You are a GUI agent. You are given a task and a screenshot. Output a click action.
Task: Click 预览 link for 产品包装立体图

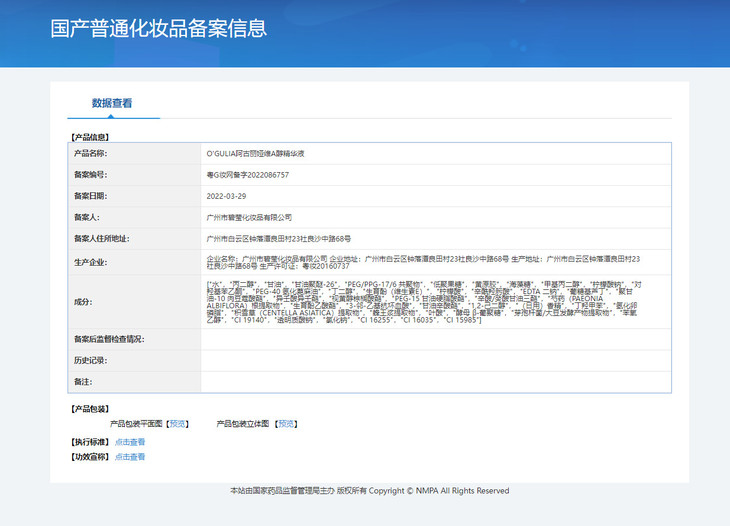(286, 424)
